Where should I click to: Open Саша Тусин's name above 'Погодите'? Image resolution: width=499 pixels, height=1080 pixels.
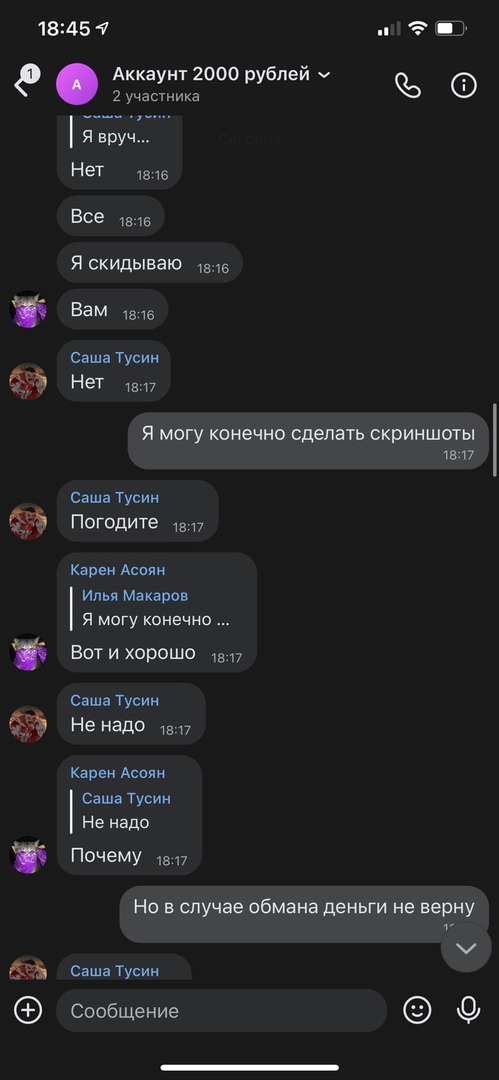coord(114,497)
